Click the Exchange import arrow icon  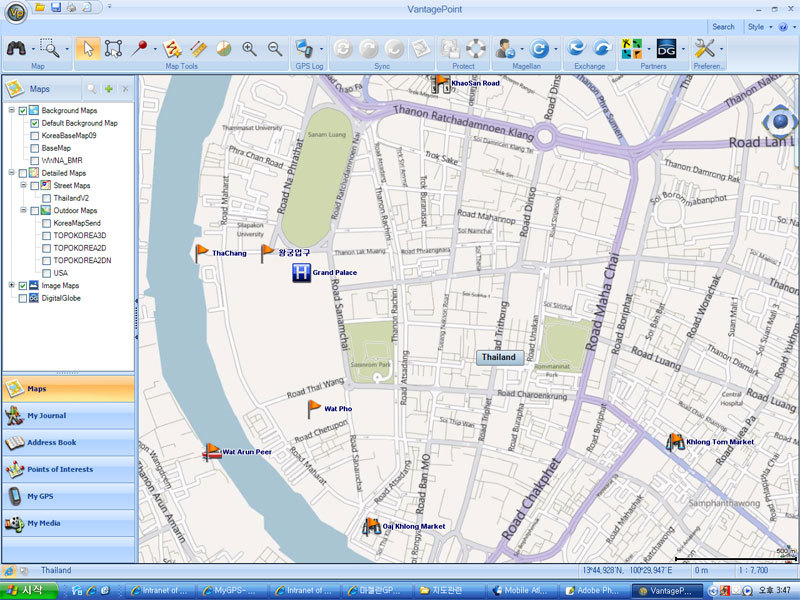point(577,48)
